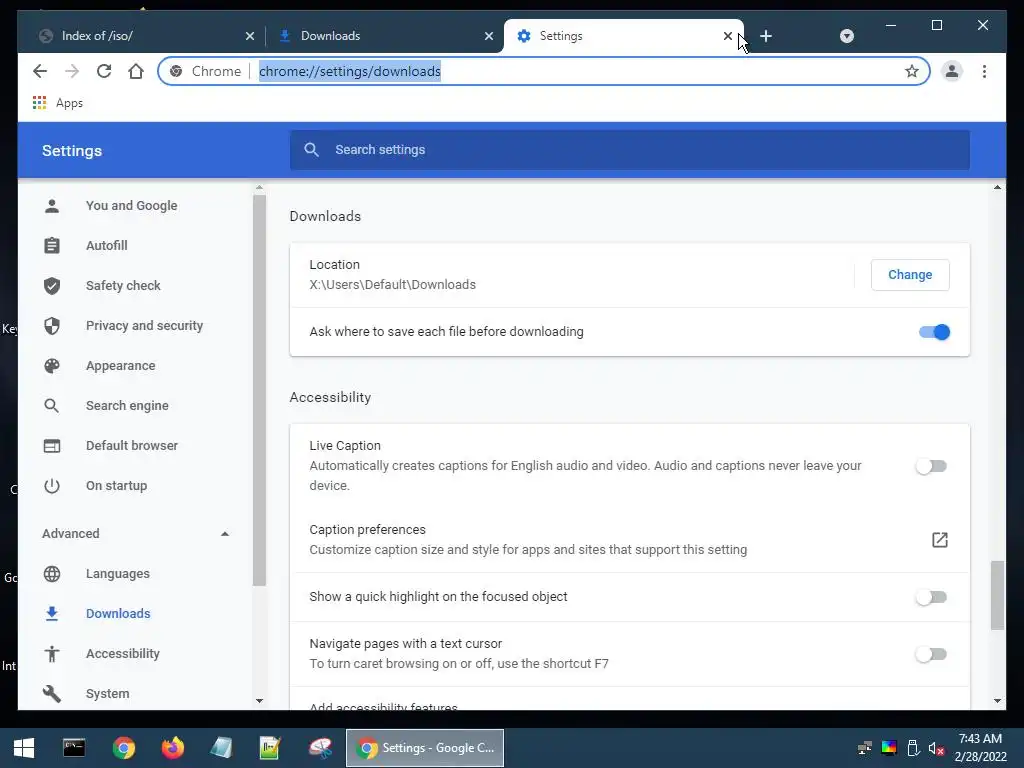Click the Chrome site info icon
The width and height of the screenshot is (1024, 768).
pyautogui.click(x=176, y=71)
